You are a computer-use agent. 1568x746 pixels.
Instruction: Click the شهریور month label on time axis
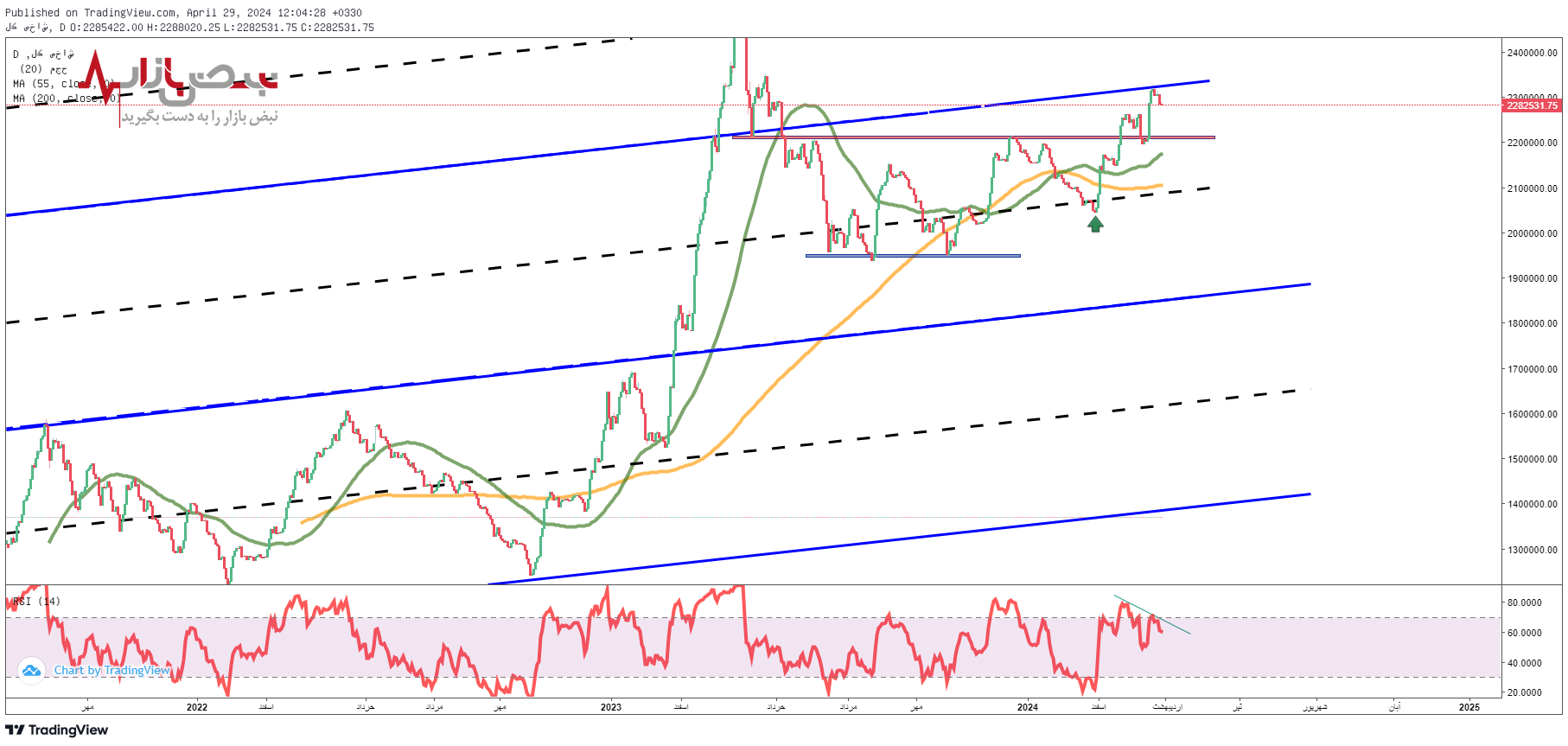(x=1315, y=707)
